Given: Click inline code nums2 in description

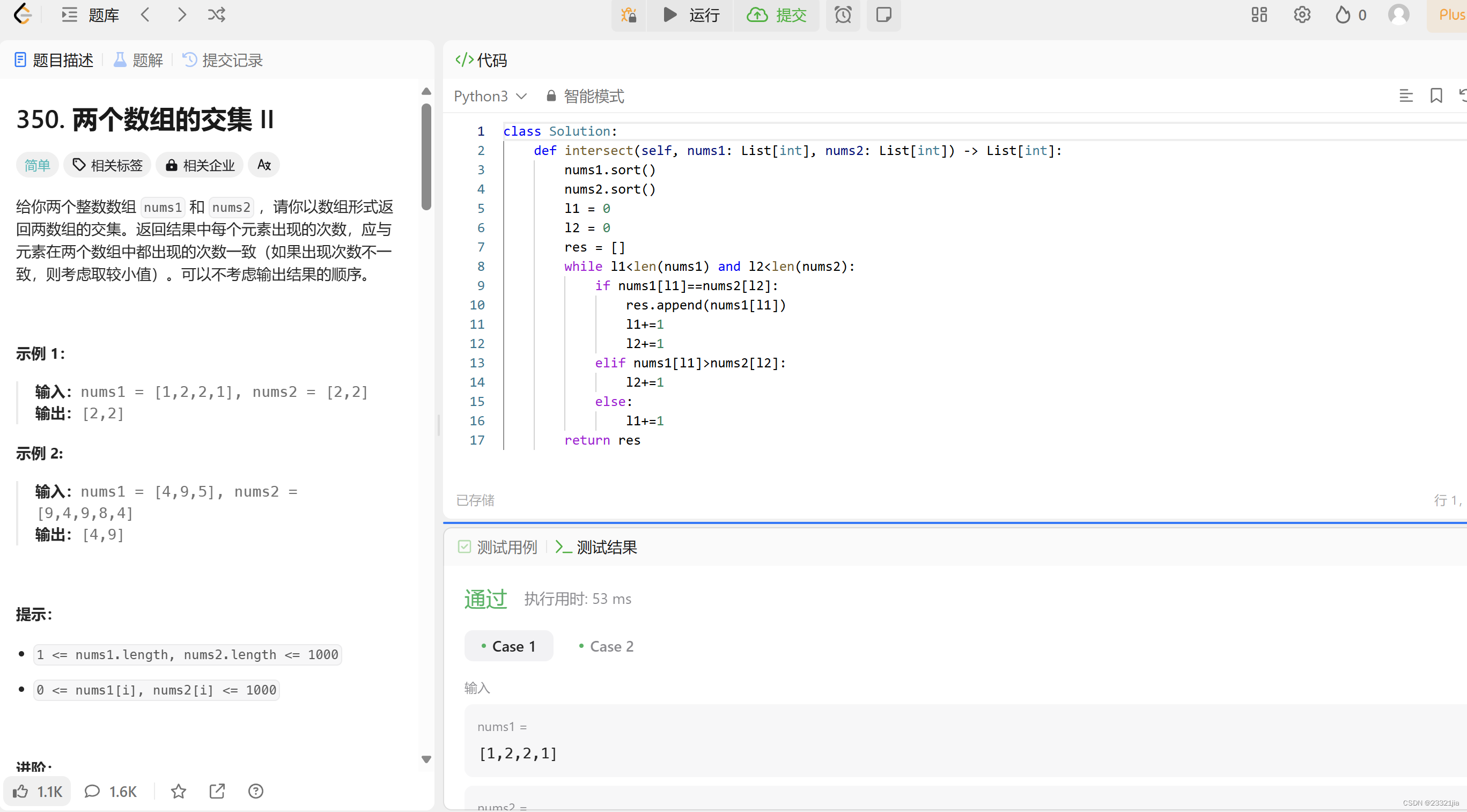Looking at the screenshot, I should click(231, 207).
